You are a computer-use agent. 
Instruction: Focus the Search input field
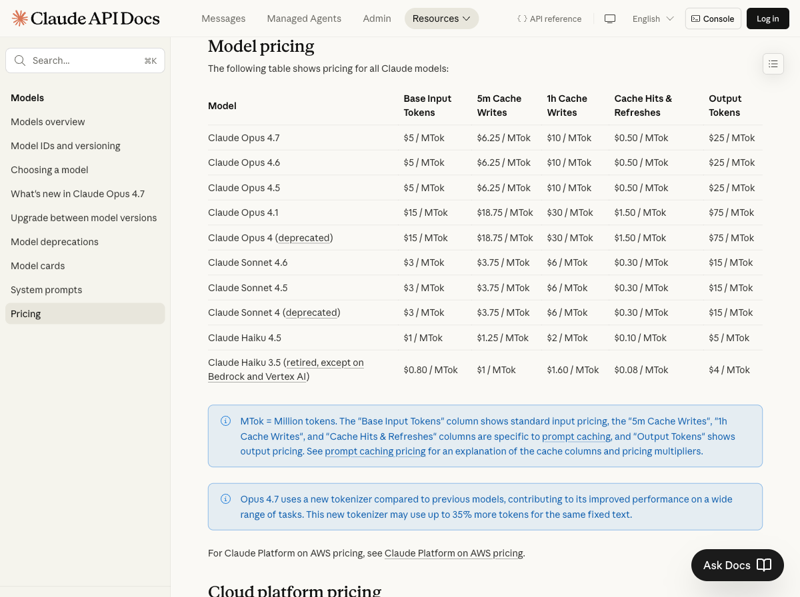point(85,61)
